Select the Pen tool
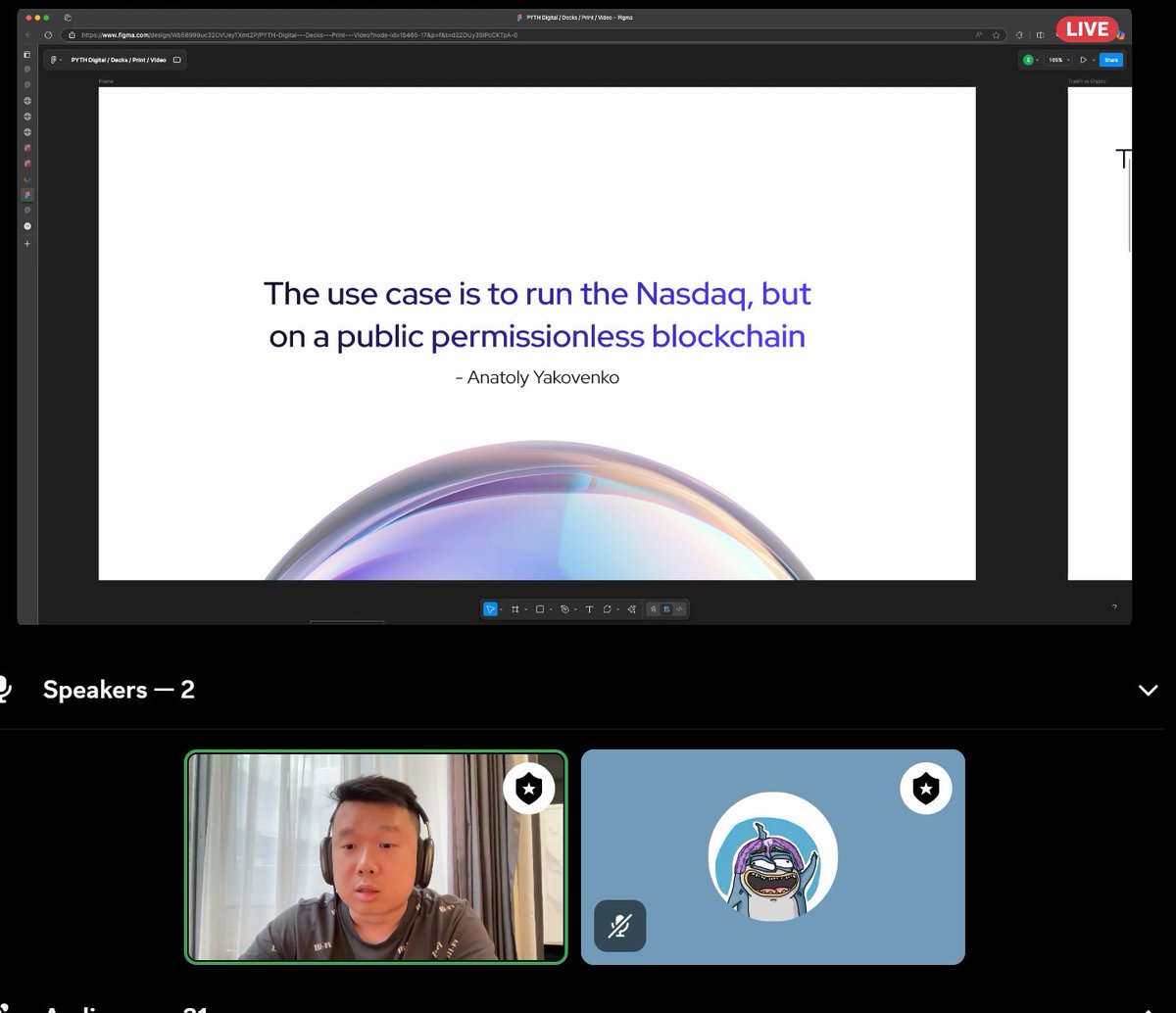Screen dimensions: 1176x1013 click(564, 609)
